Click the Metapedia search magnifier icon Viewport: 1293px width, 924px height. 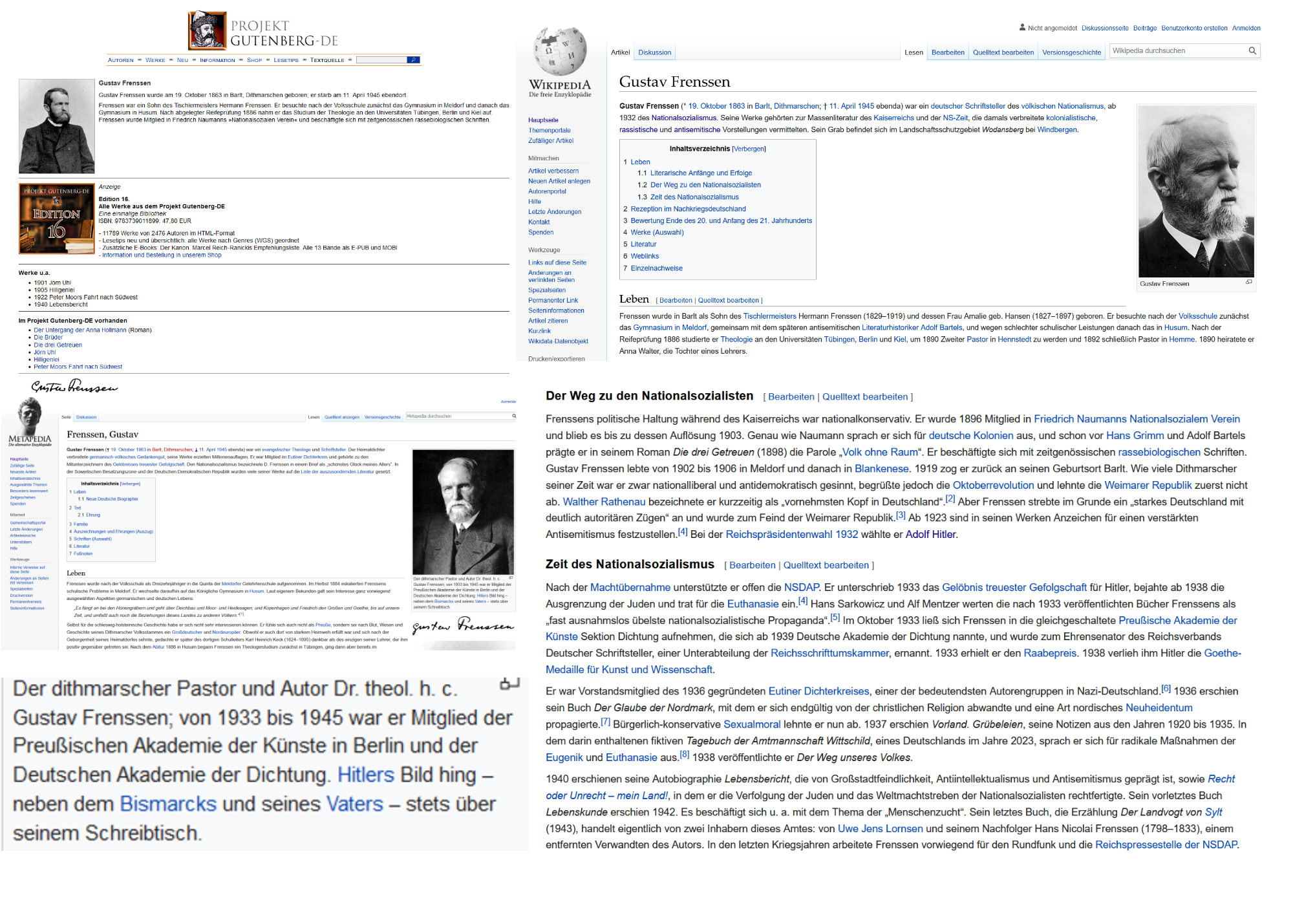click(x=514, y=416)
